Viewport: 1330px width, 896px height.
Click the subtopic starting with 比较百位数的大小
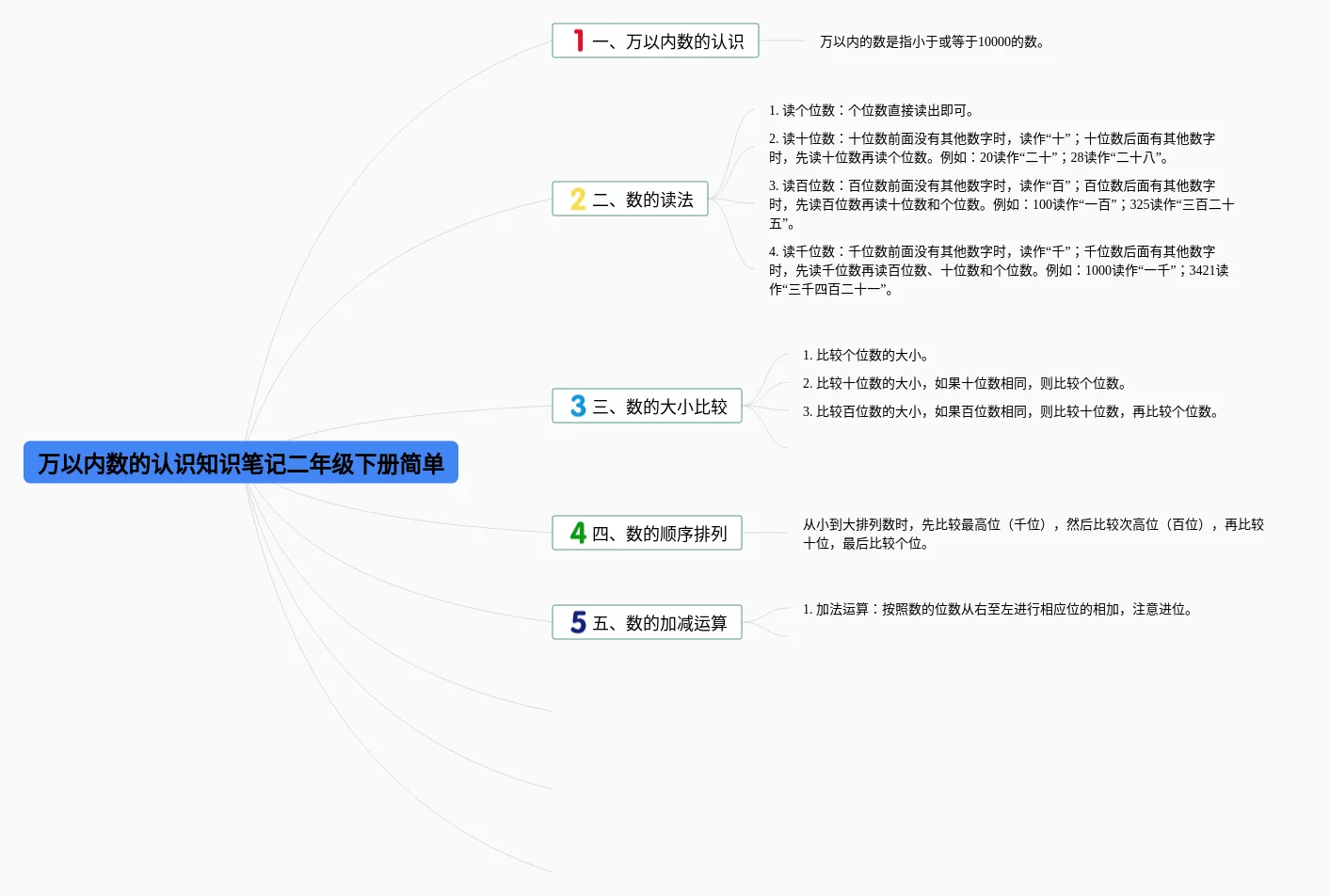1012,411
